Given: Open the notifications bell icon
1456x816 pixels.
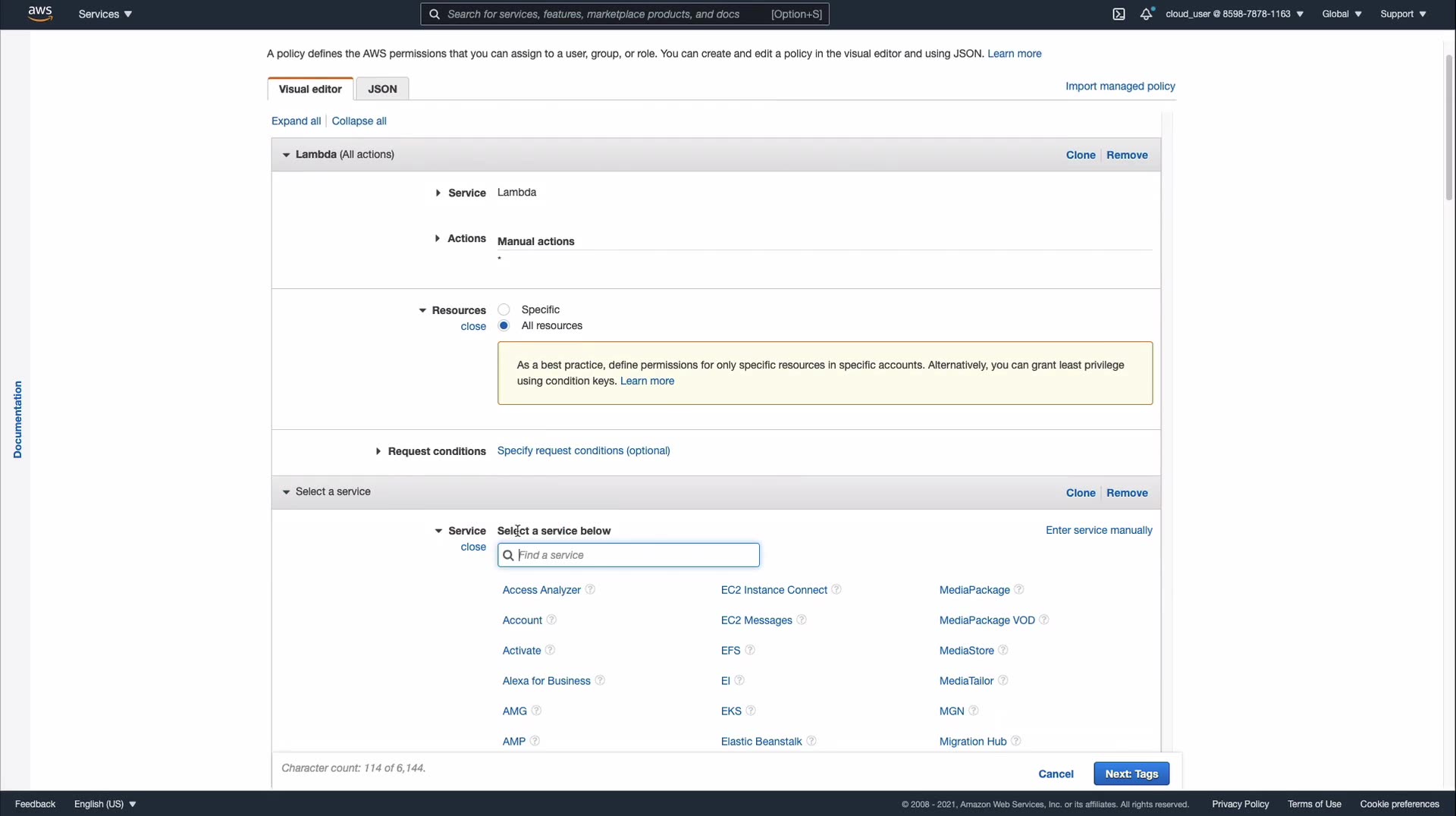Looking at the screenshot, I should (1146, 14).
